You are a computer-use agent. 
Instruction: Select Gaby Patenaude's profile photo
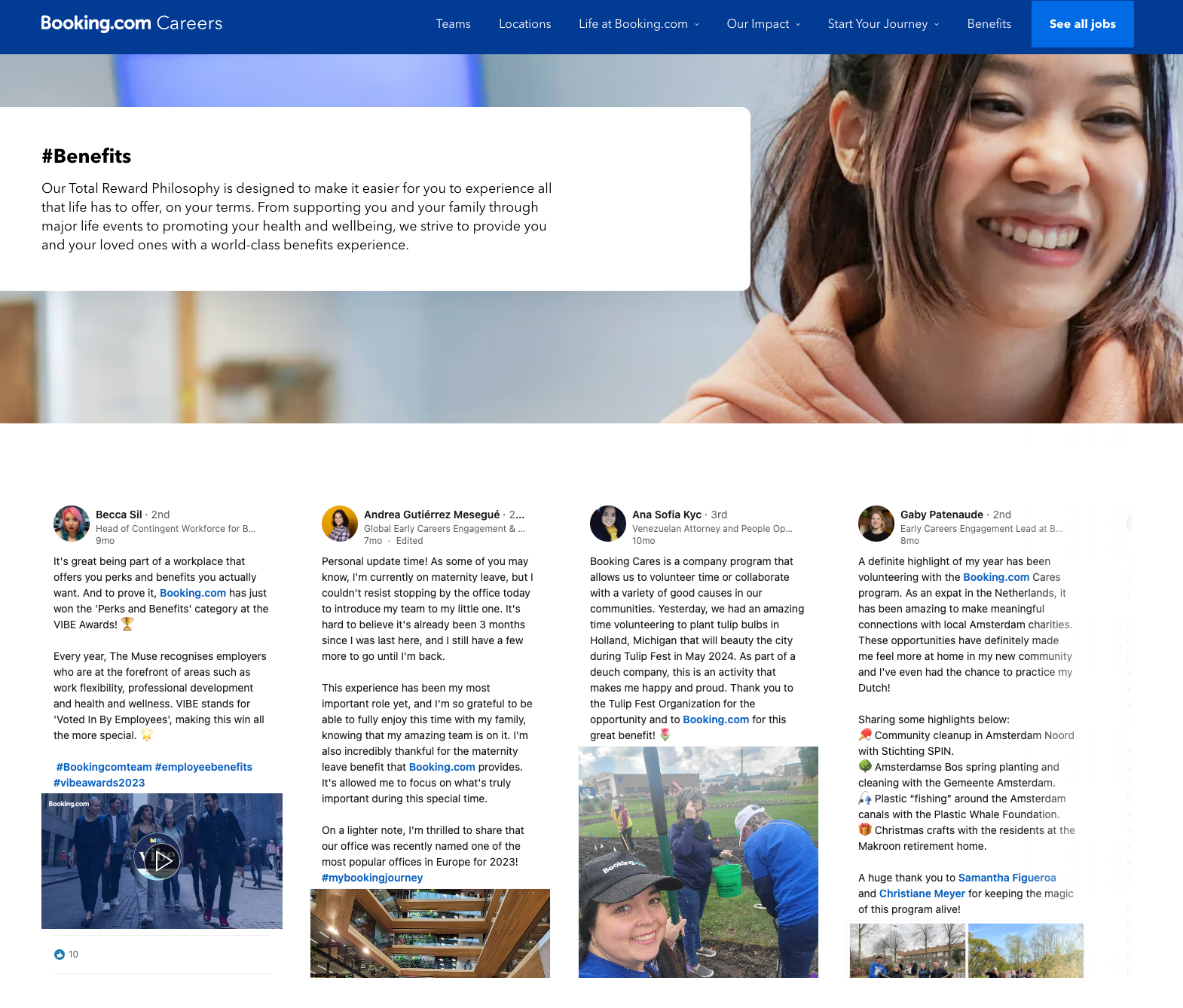(876, 524)
